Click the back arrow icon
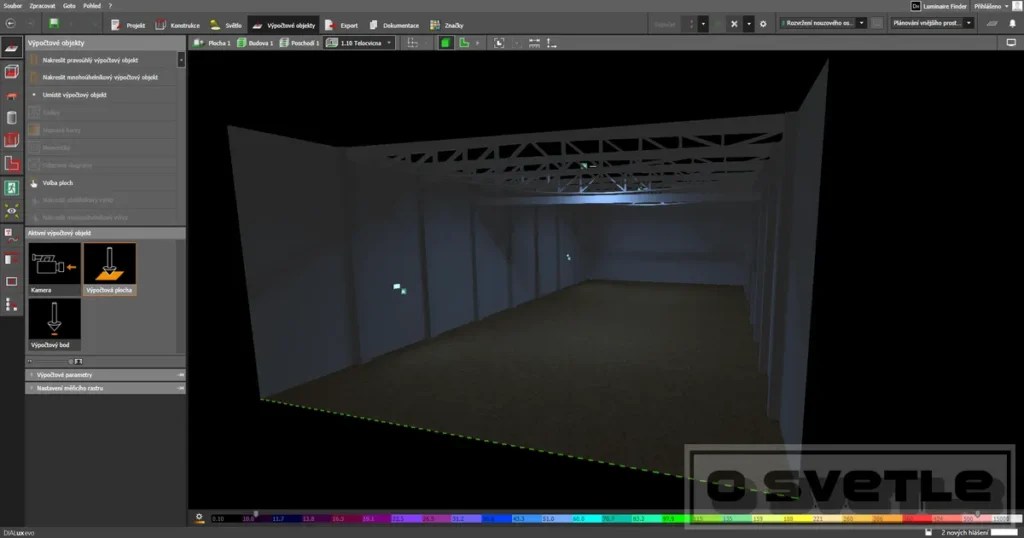This screenshot has width=1024, height=538. [10, 24]
